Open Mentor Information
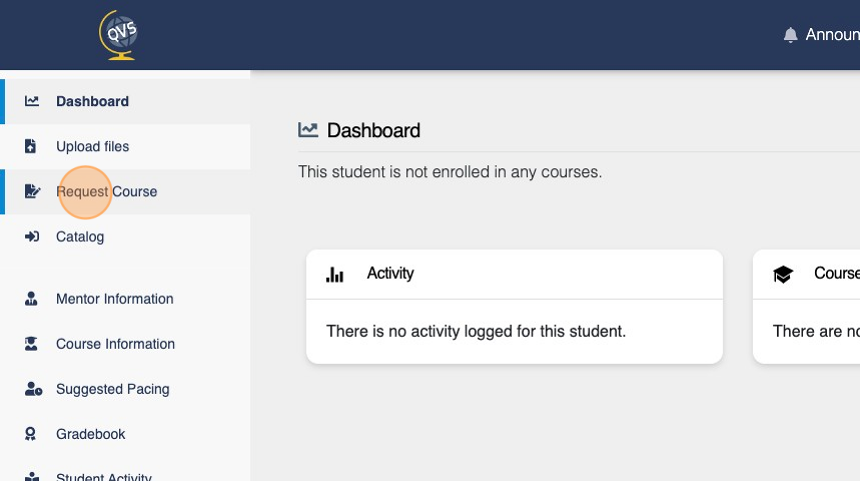Screen dimensions: 860x481 point(114,299)
